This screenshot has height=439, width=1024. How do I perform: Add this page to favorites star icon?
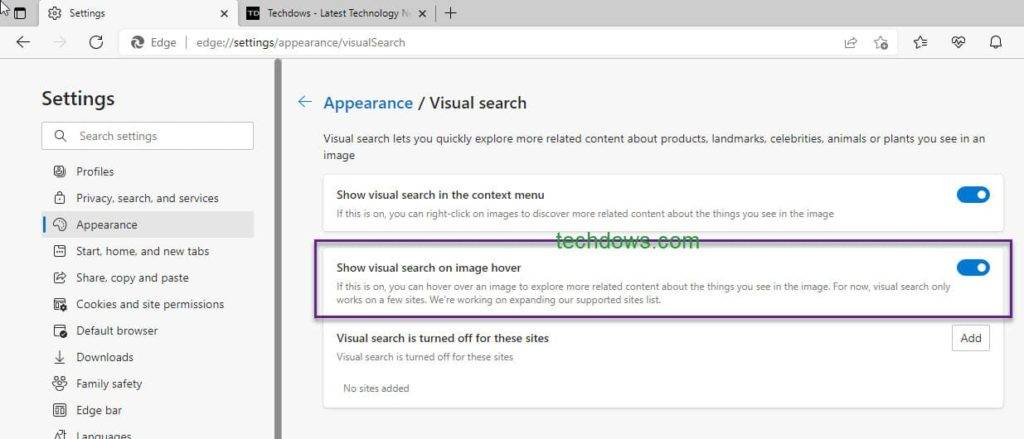(x=881, y=42)
